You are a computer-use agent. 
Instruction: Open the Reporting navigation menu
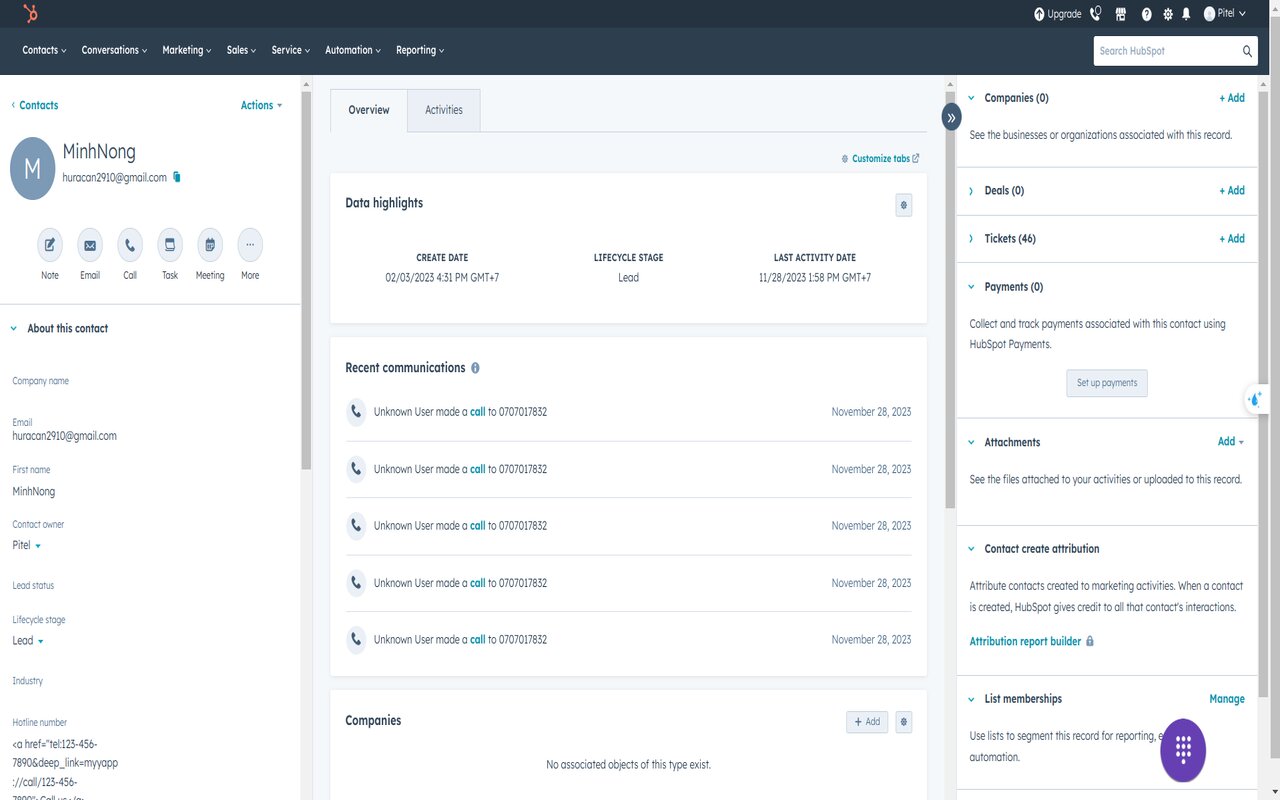coord(420,50)
